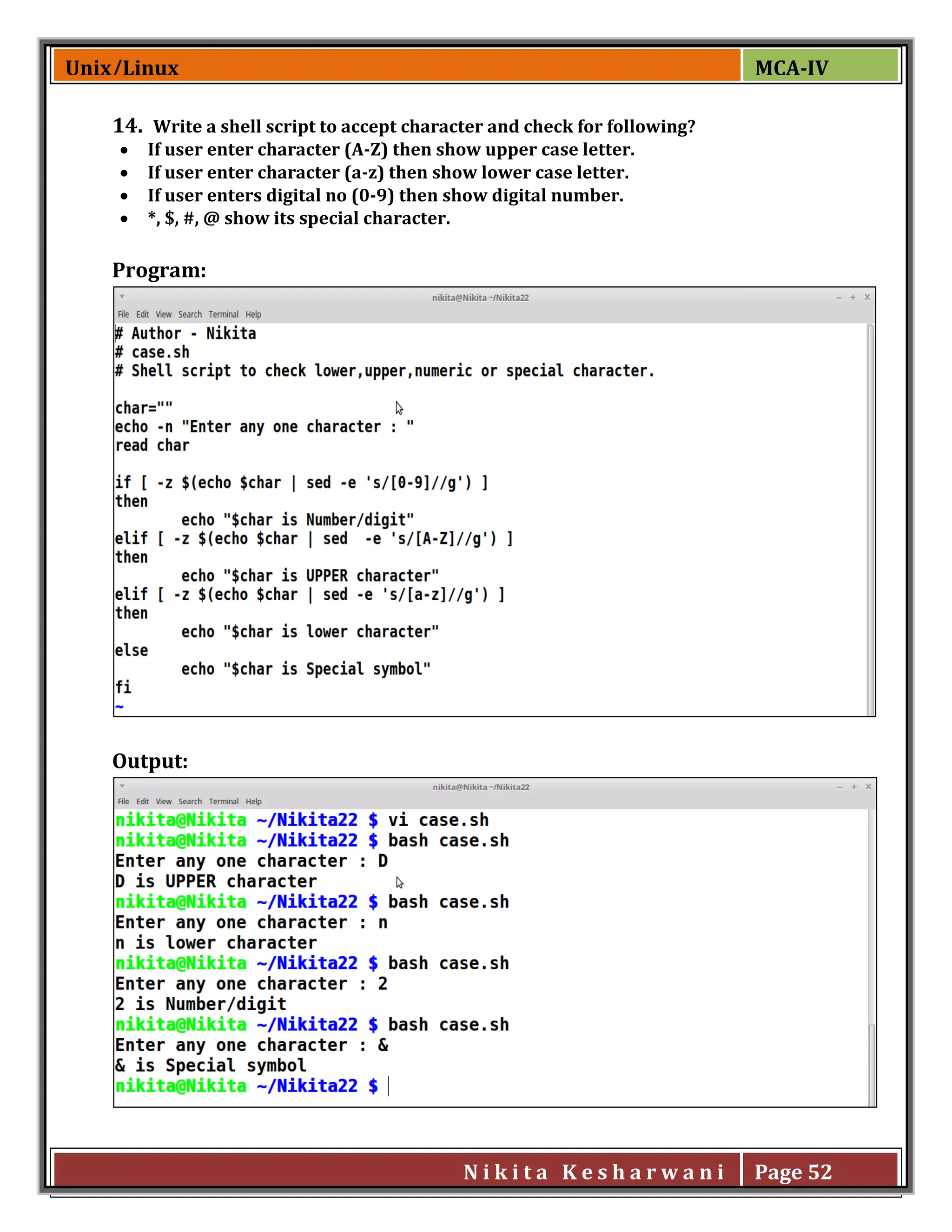Click the 'read char' line in the script

(152, 445)
